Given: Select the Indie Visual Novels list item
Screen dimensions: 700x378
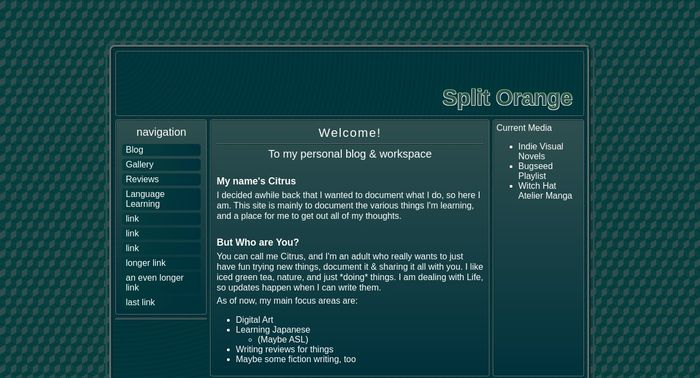Looking at the screenshot, I should pos(540,151).
